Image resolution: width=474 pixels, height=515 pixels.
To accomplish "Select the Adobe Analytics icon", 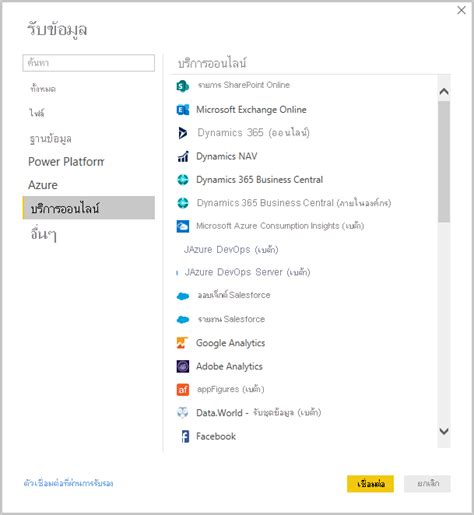I will pos(183,366).
